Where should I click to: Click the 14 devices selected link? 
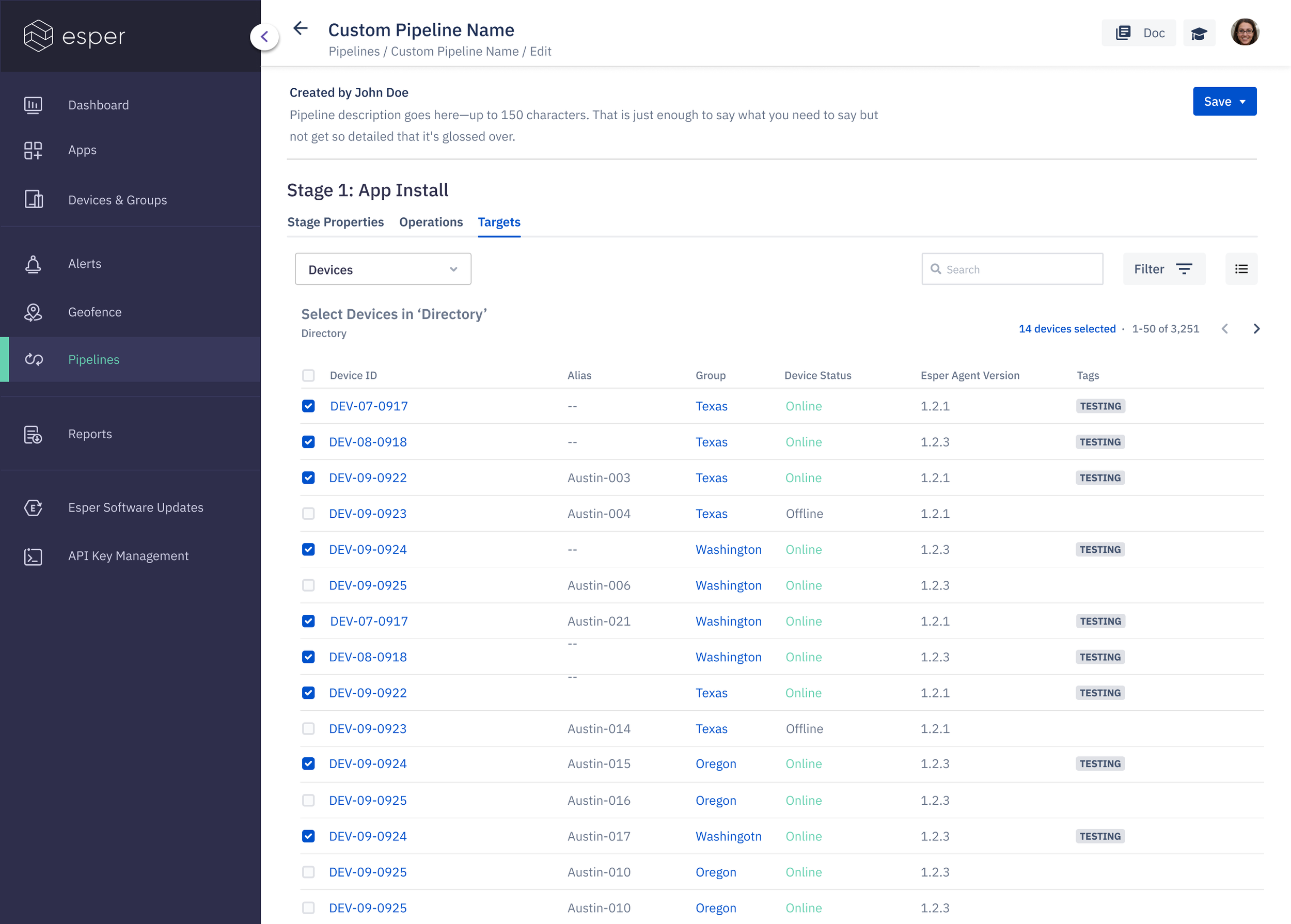coord(1067,329)
